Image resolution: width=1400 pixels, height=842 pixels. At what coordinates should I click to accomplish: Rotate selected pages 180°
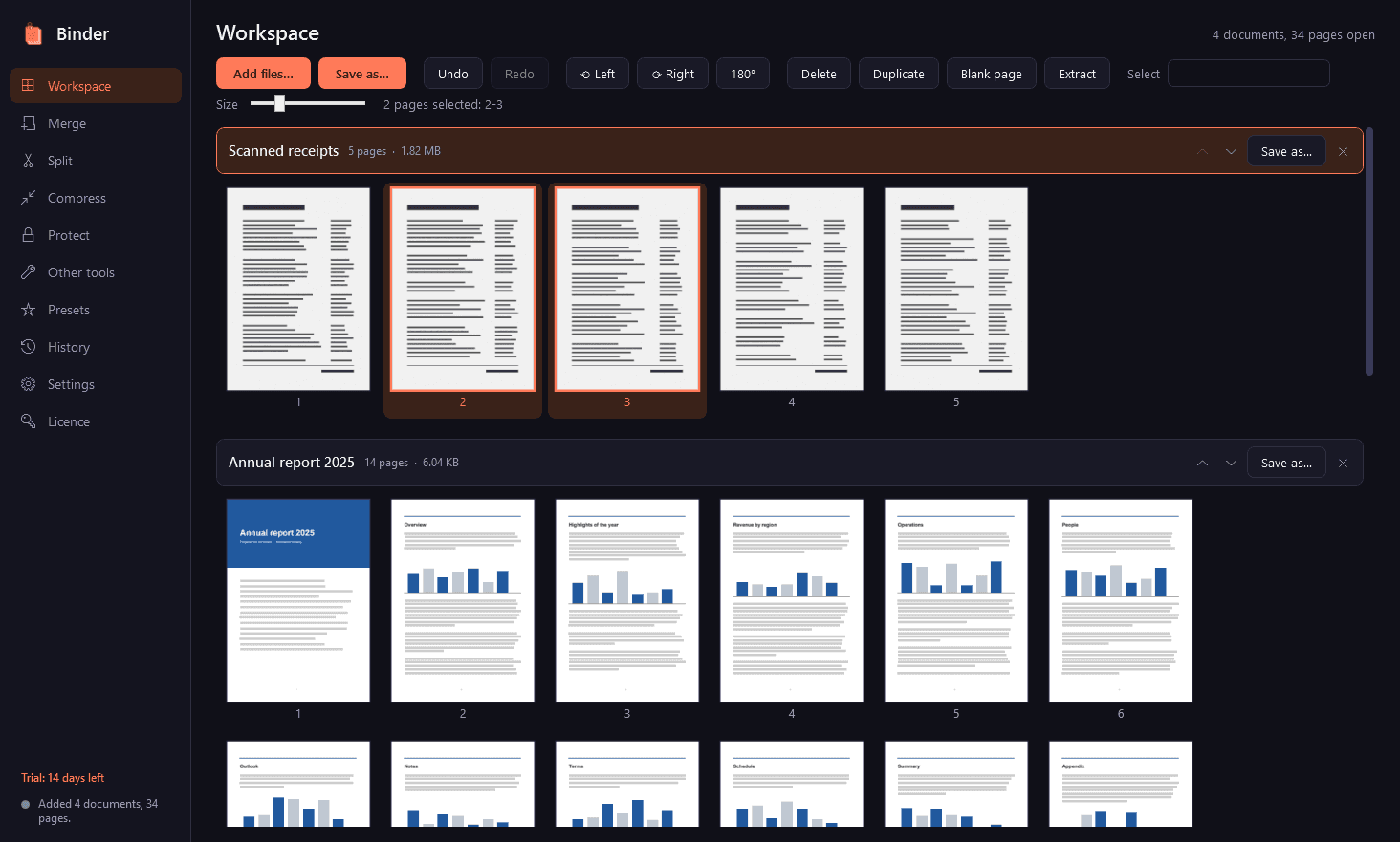click(x=743, y=74)
